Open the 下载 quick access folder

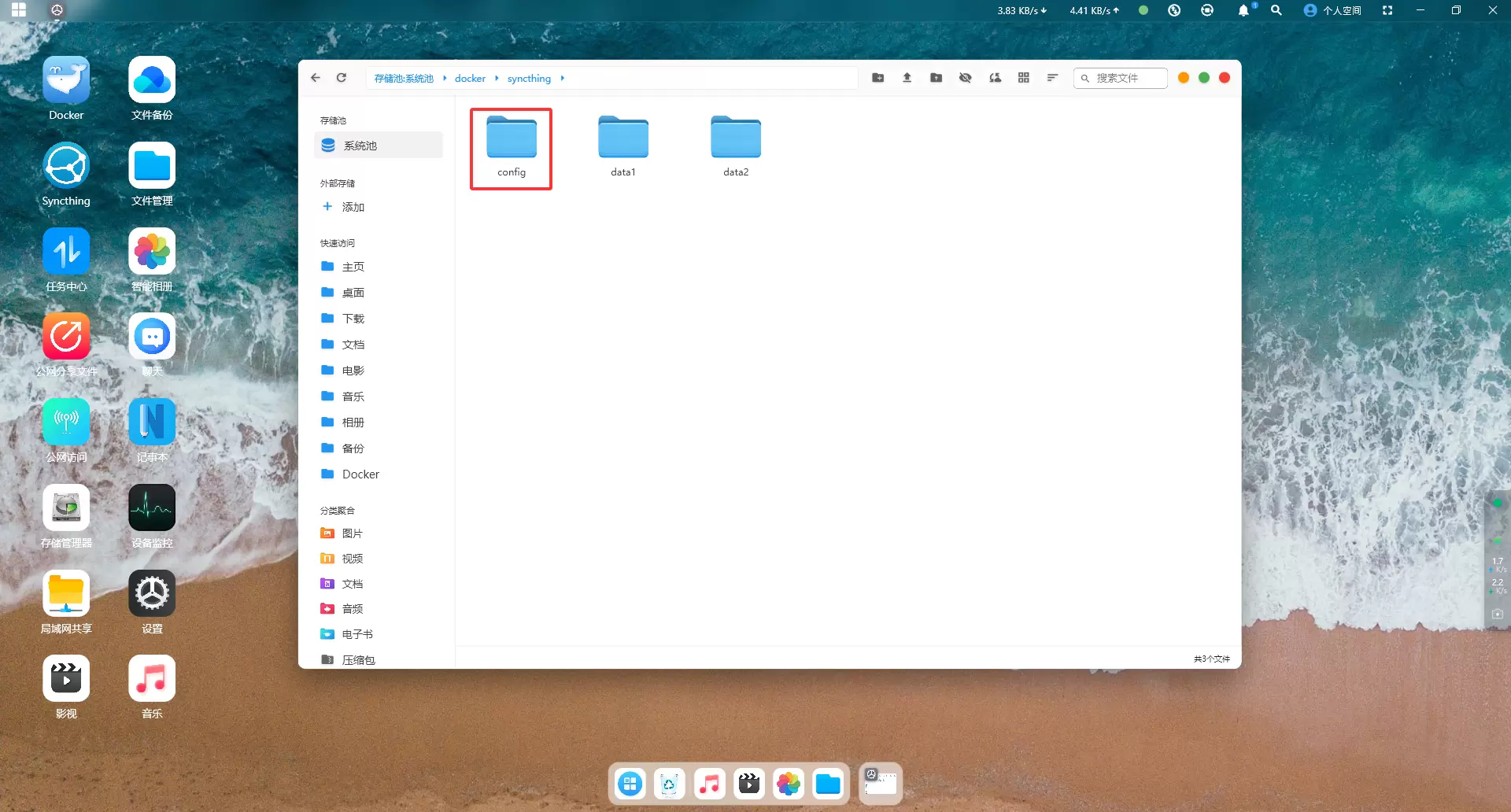(353, 319)
